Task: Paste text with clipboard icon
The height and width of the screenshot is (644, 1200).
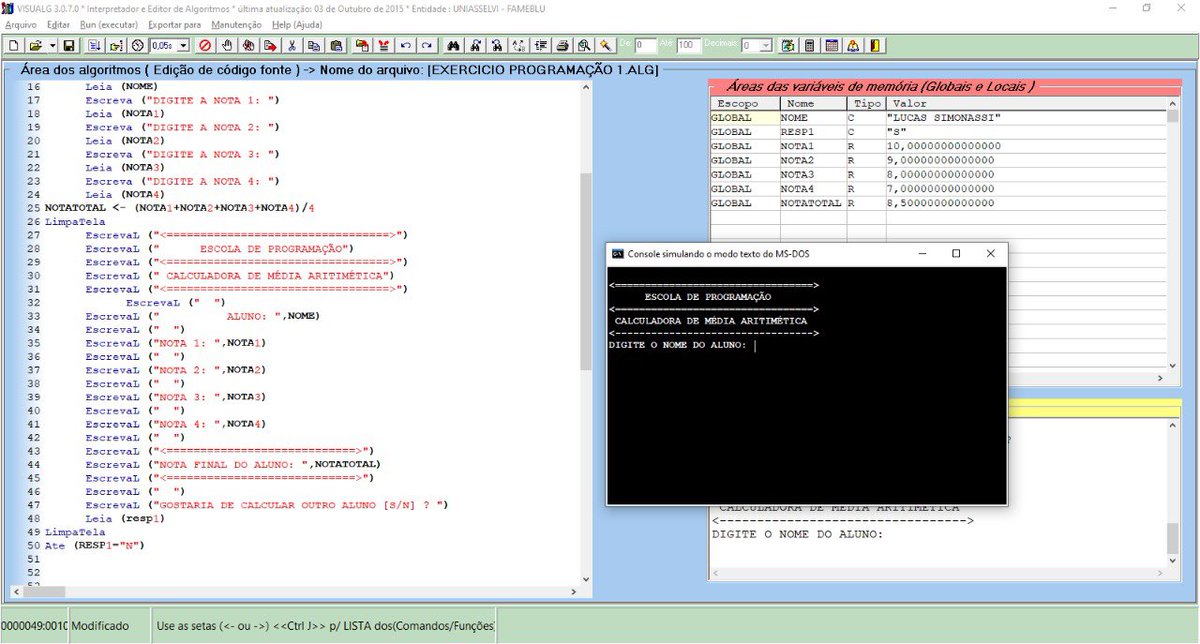Action: [x=336, y=45]
